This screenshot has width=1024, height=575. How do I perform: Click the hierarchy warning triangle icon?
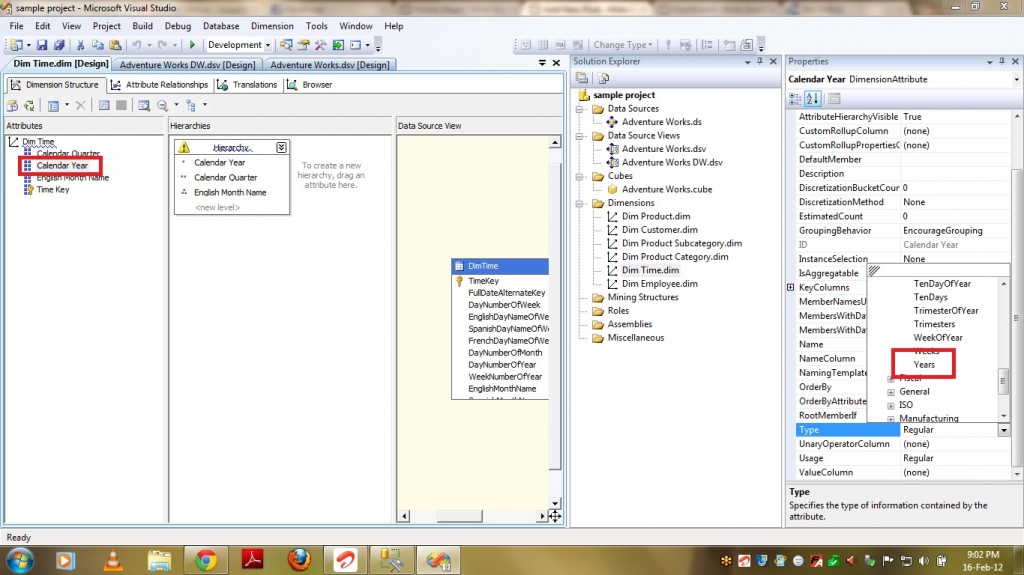(x=184, y=147)
